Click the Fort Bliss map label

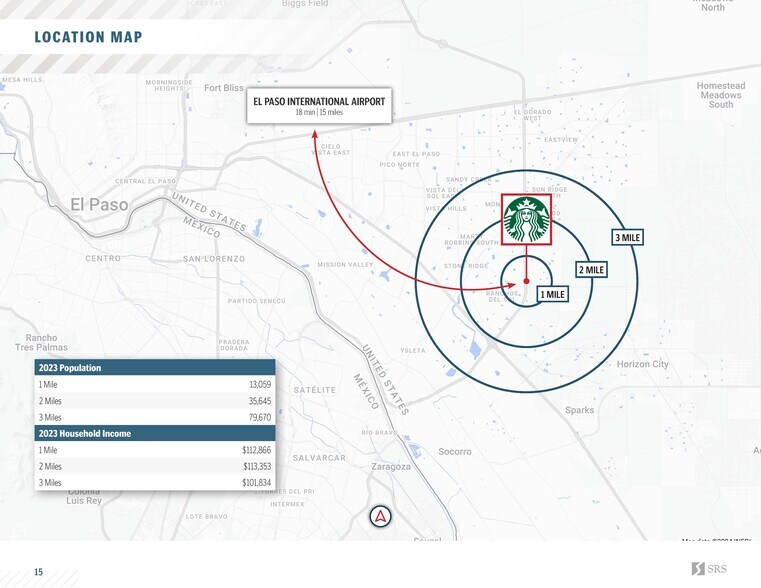[x=224, y=88]
